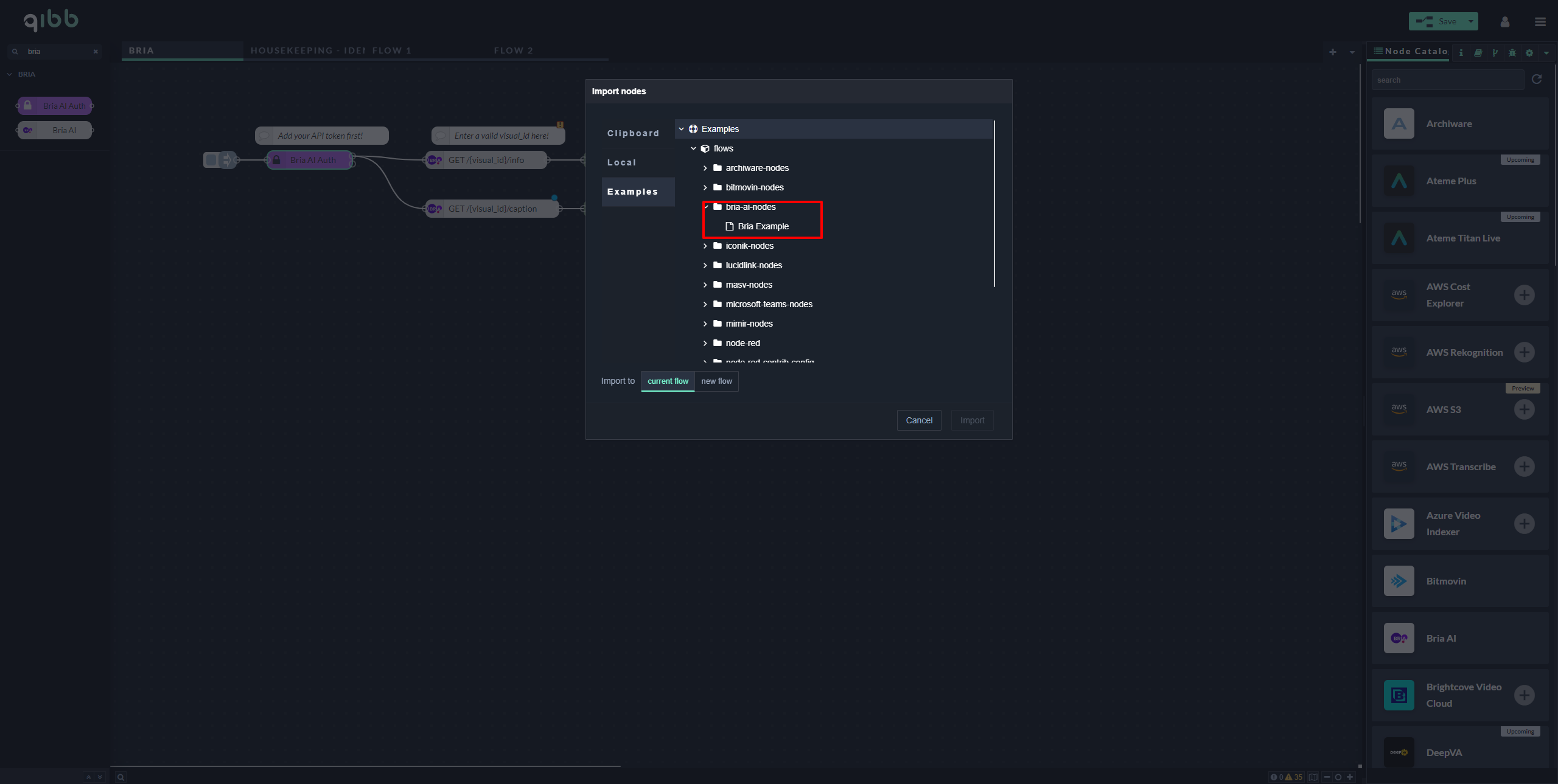Click the Node Catalog search field
The width and height of the screenshot is (1558, 784).
point(1447,80)
